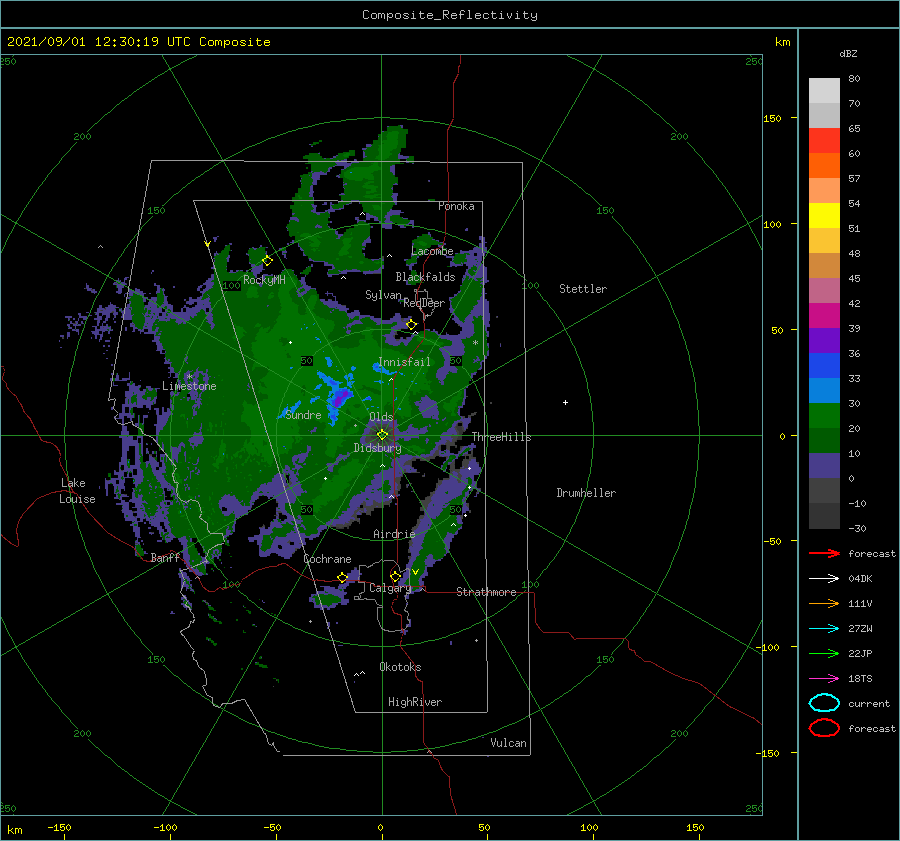Click the Lake Louise label

[x=77, y=491]
